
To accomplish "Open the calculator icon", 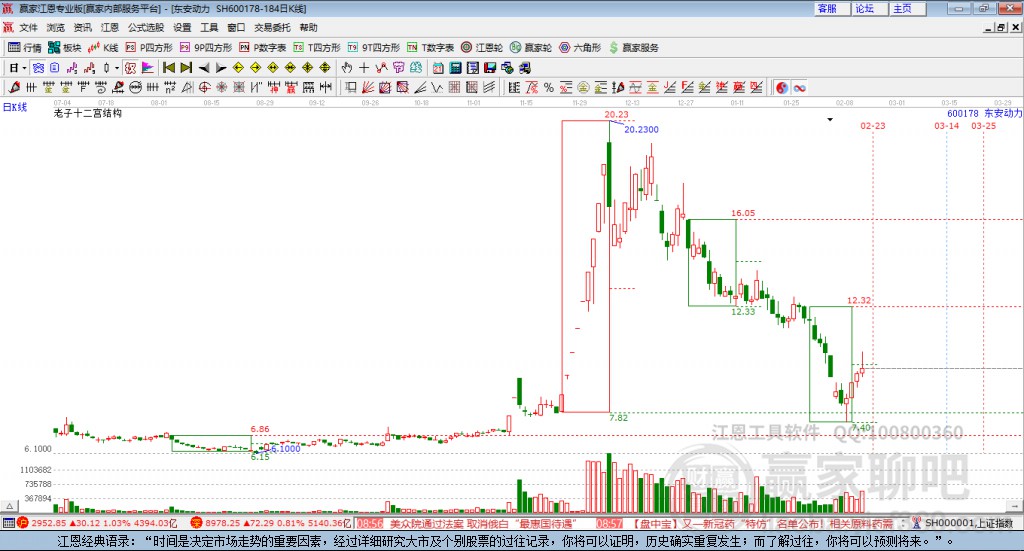I will pos(455,68).
